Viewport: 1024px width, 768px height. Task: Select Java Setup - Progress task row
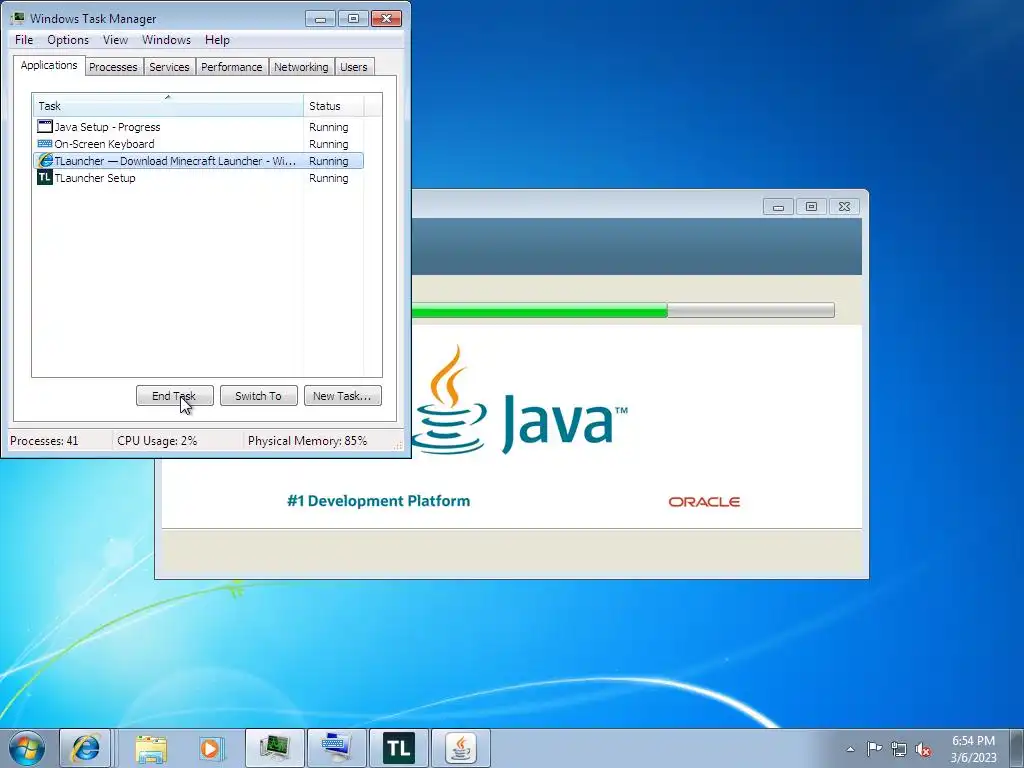[198, 127]
